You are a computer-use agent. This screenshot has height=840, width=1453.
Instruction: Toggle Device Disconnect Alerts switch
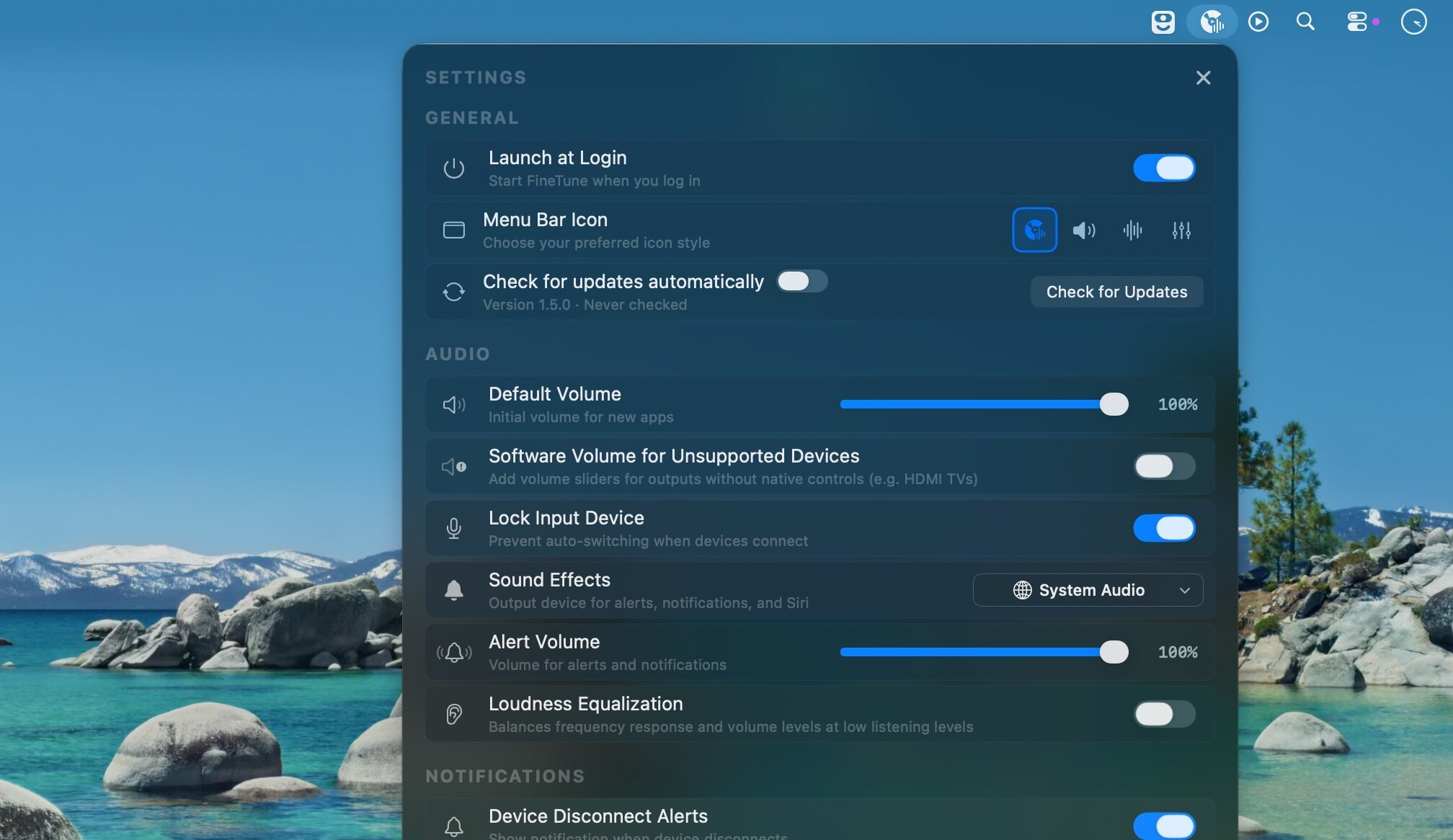click(x=1164, y=826)
